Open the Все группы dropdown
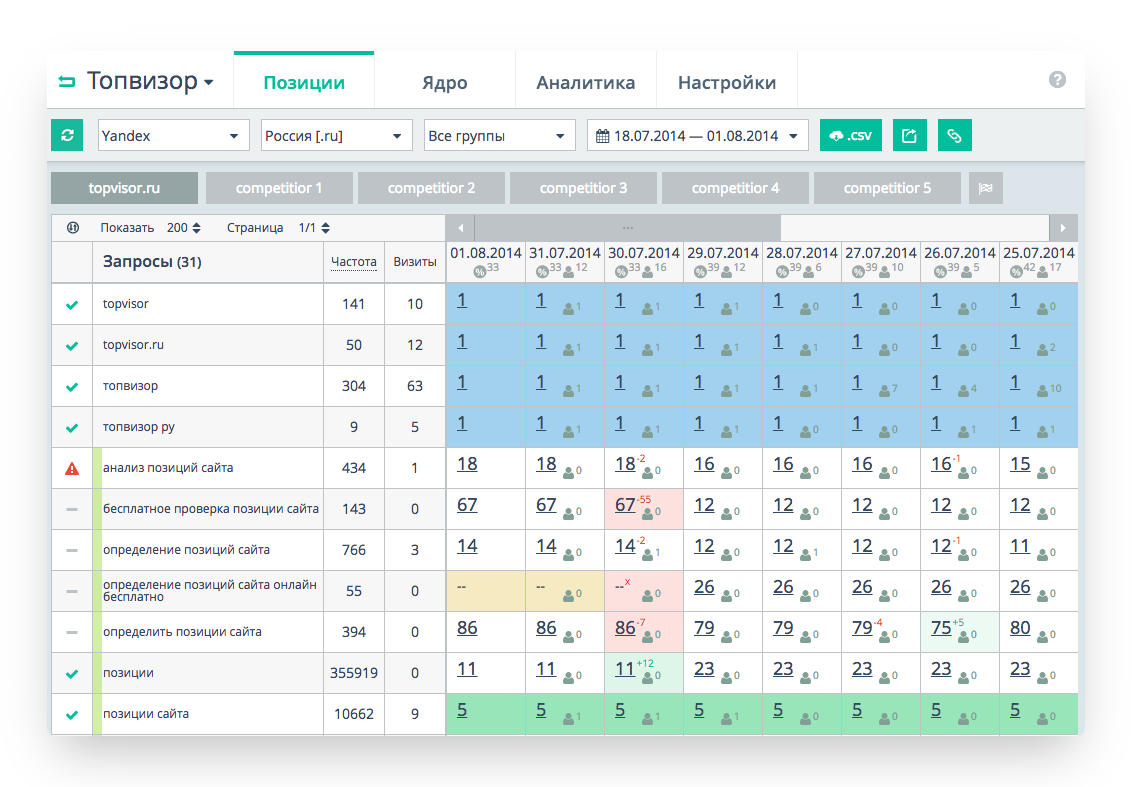This screenshot has height=787, width=1132. click(x=499, y=135)
